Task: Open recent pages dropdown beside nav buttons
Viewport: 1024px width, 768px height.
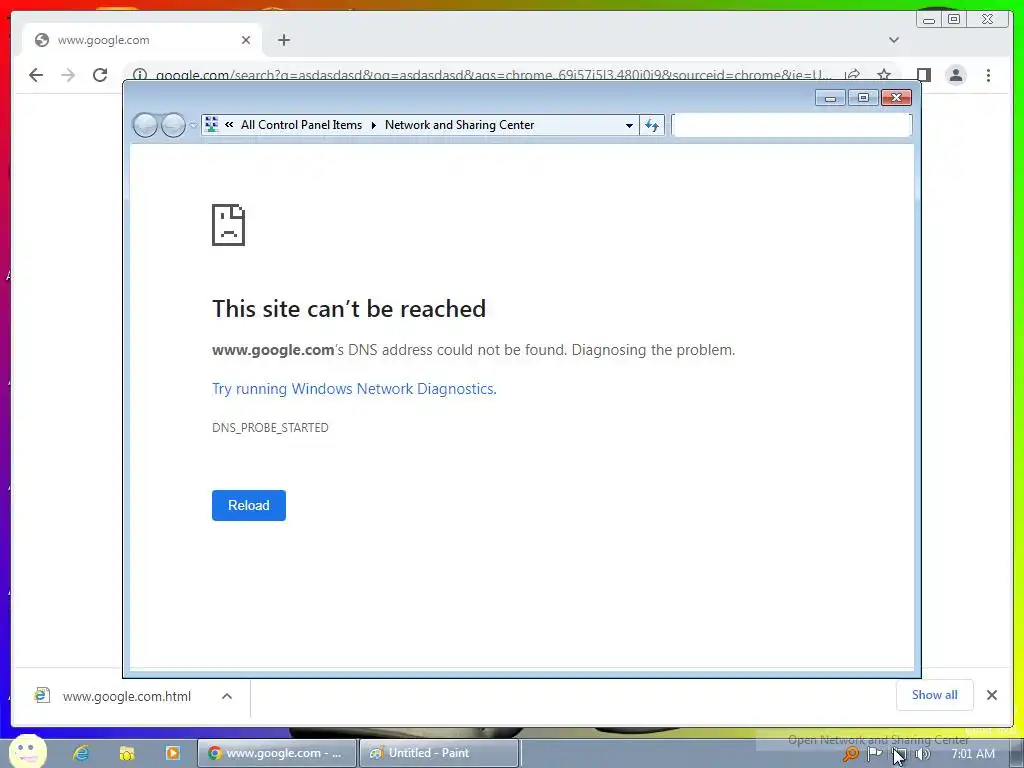Action: click(x=193, y=125)
